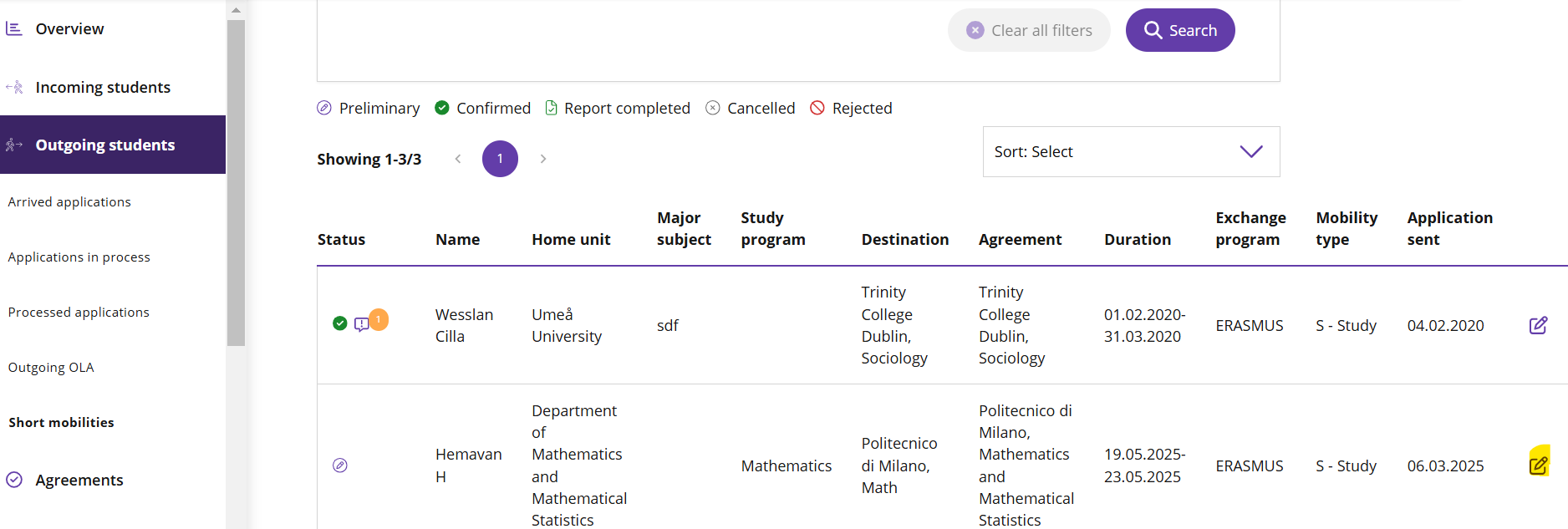Screen dimensions: 1568x529
Task: Open Incoming students section
Action: coord(103,88)
